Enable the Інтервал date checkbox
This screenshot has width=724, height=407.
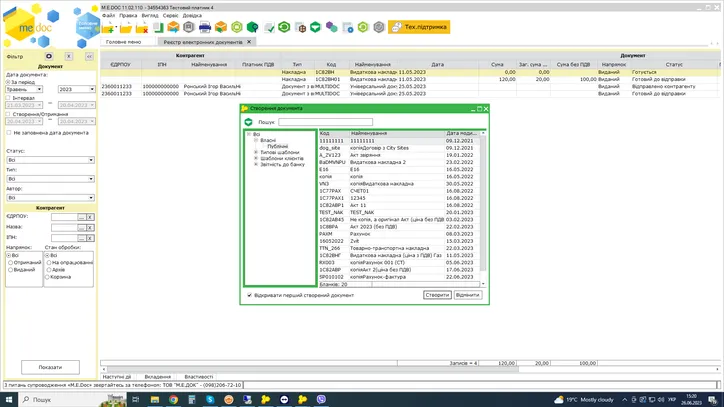pos(9,97)
